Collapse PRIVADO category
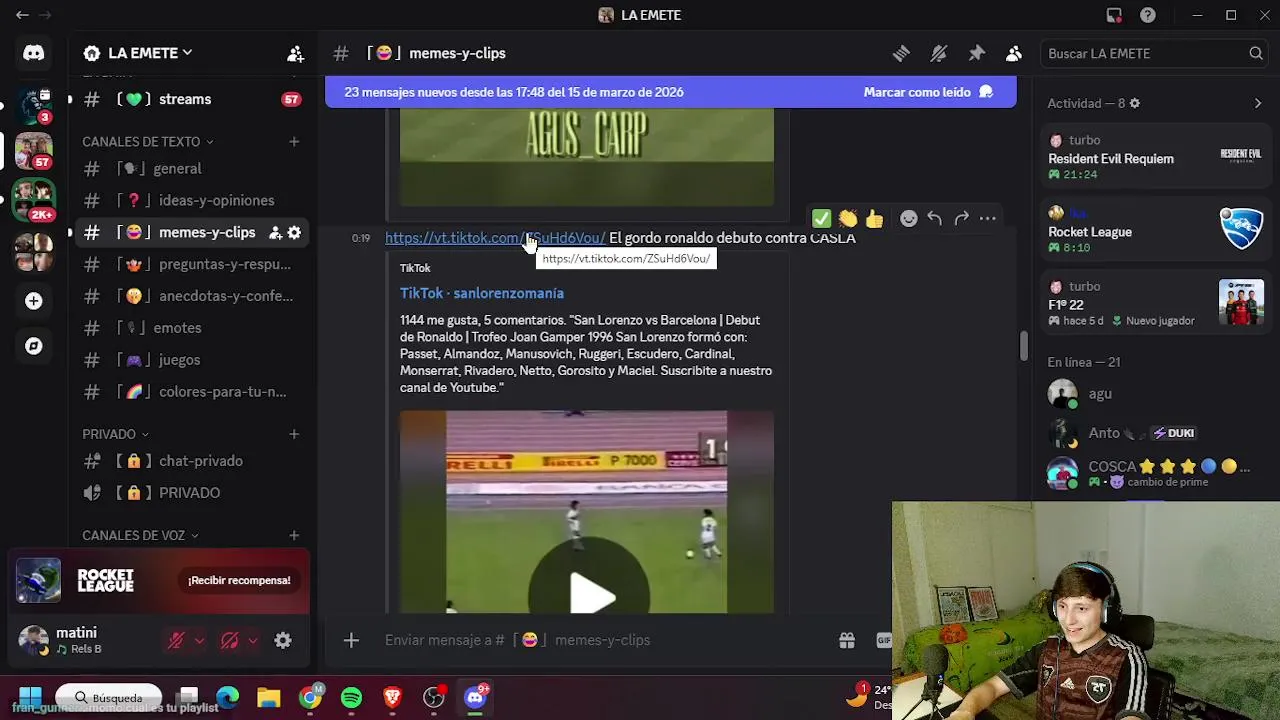Image resolution: width=1280 pixels, height=720 pixels. click(116, 434)
